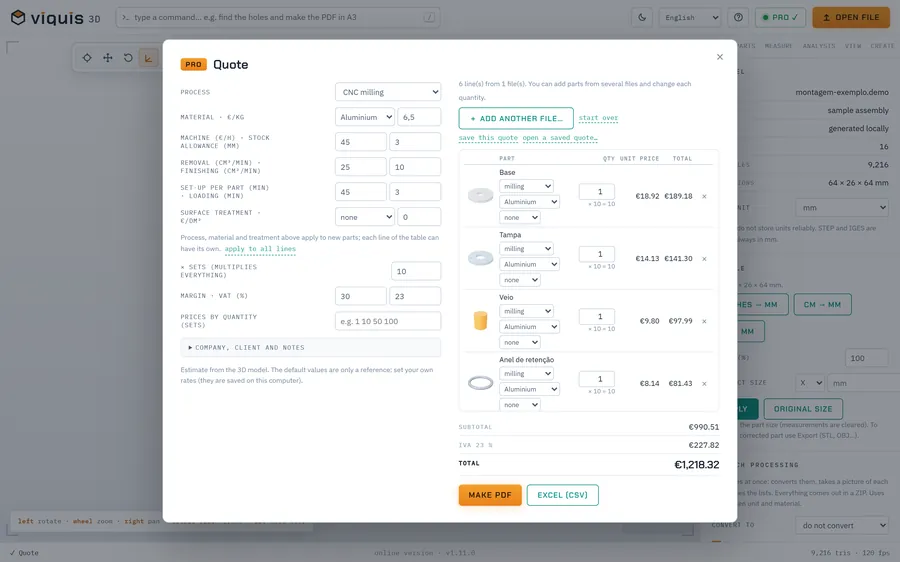Click the Add Another File button

[x=516, y=118]
